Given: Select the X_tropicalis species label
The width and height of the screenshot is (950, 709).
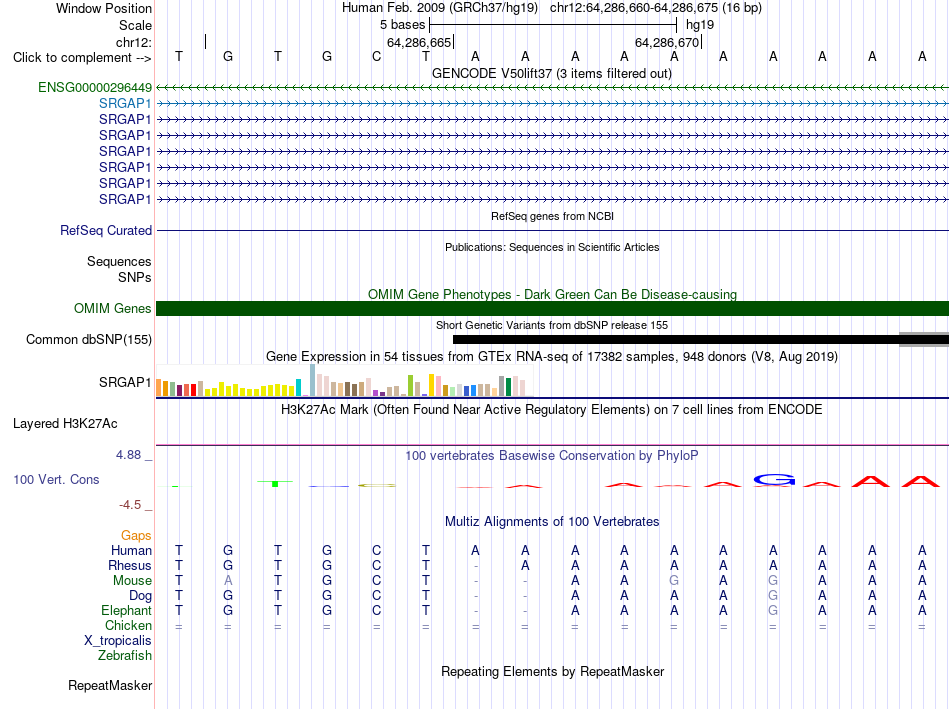Looking at the screenshot, I should point(118,641).
